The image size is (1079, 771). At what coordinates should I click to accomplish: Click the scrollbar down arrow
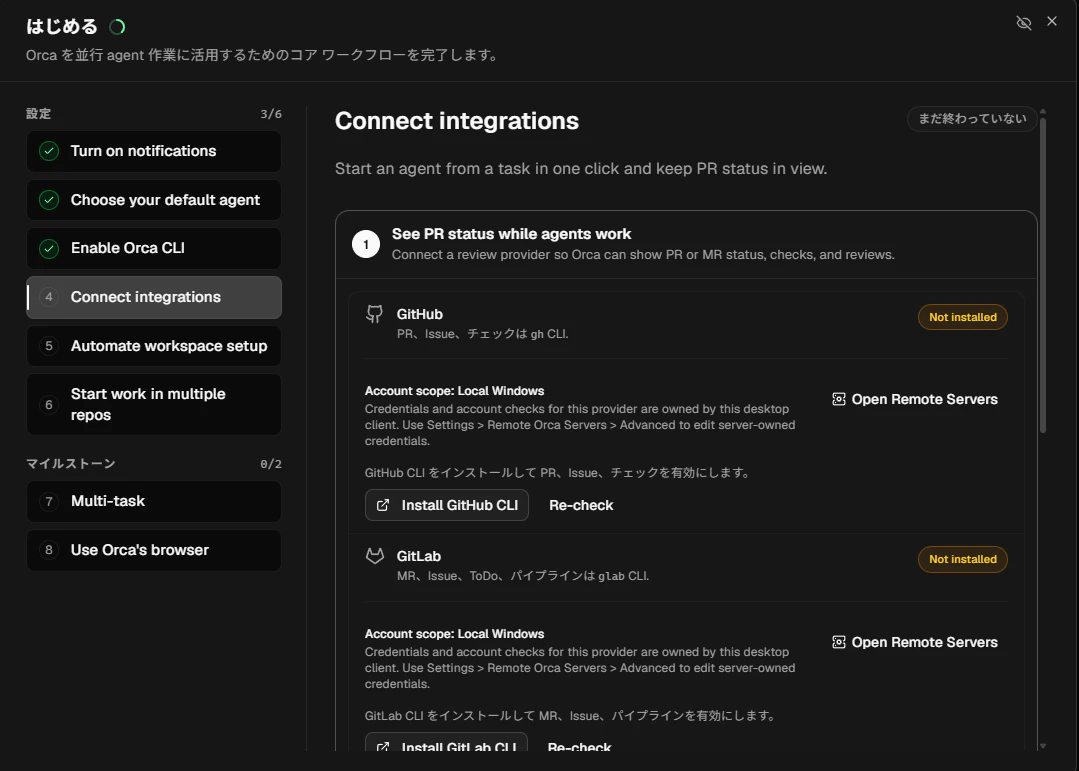coord(1043,746)
